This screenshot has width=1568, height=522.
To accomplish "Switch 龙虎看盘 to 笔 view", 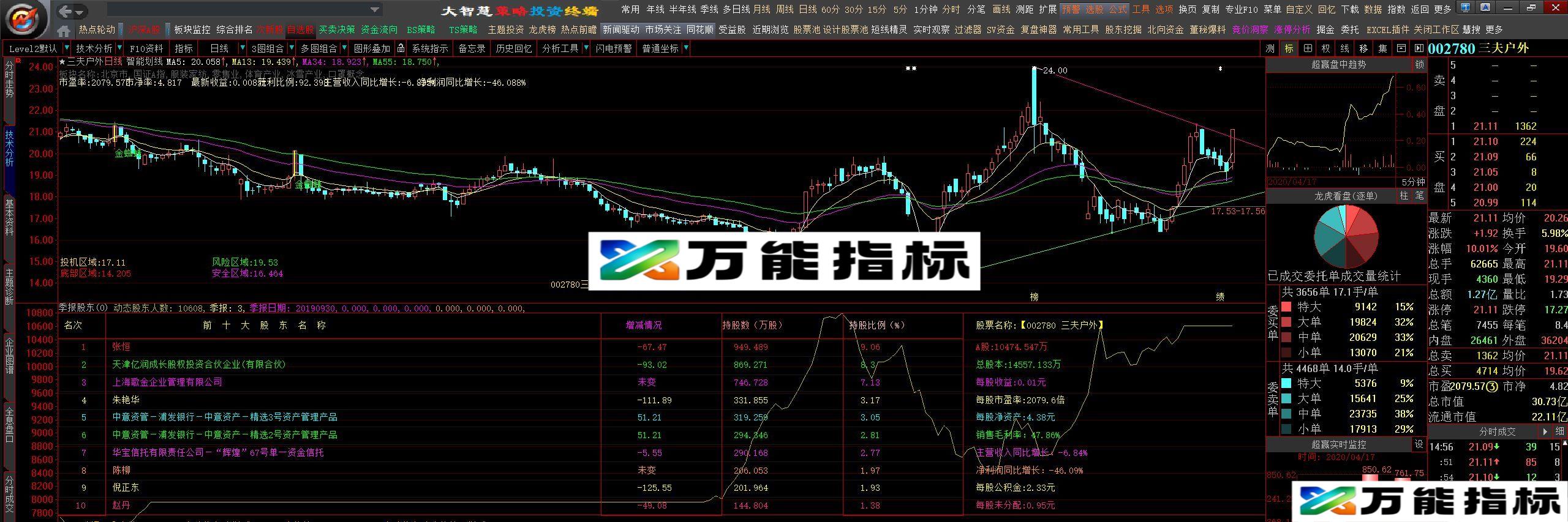I will click(x=1419, y=196).
